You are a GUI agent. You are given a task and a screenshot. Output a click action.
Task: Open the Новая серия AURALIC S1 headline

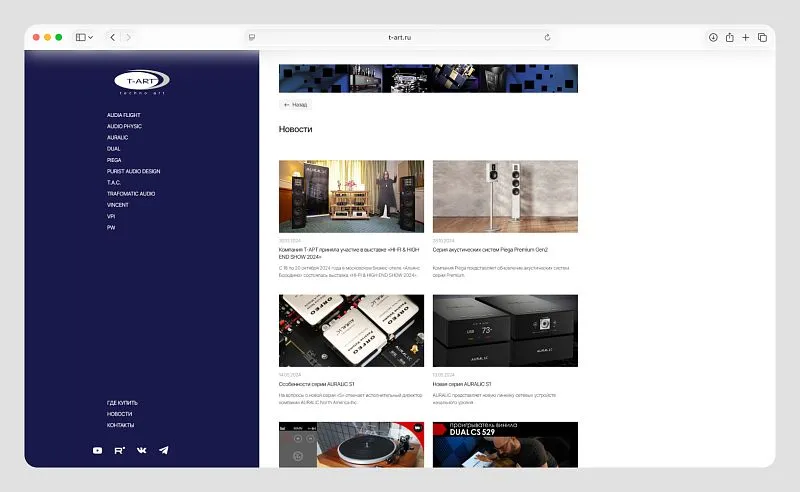[x=462, y=384]
